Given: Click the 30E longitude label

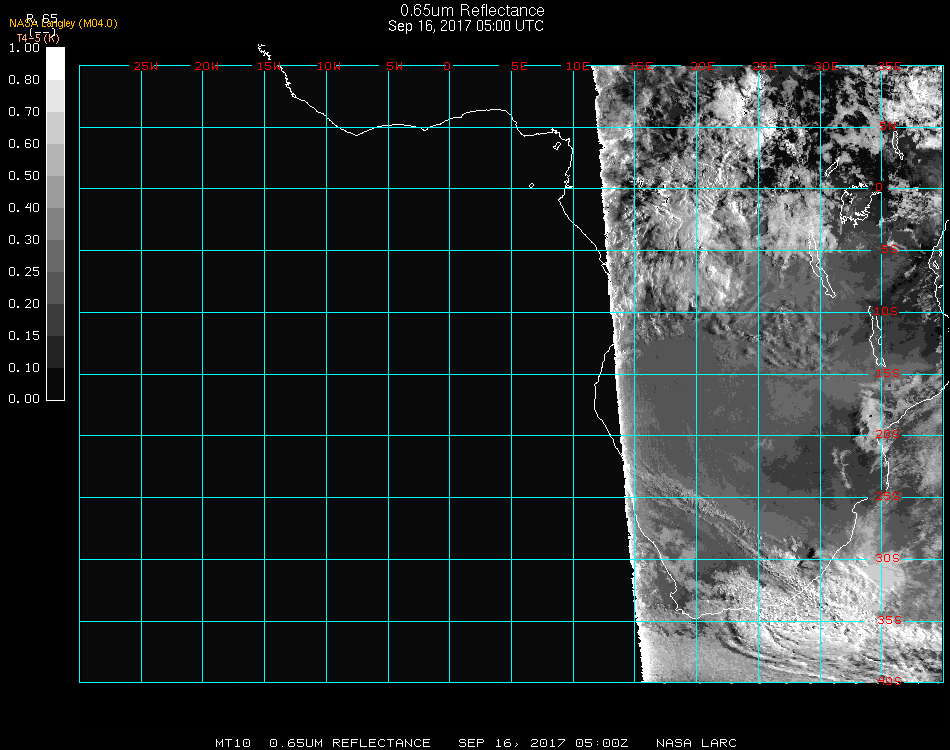Looking at the screenshot, I should click(x=826, y=66).
